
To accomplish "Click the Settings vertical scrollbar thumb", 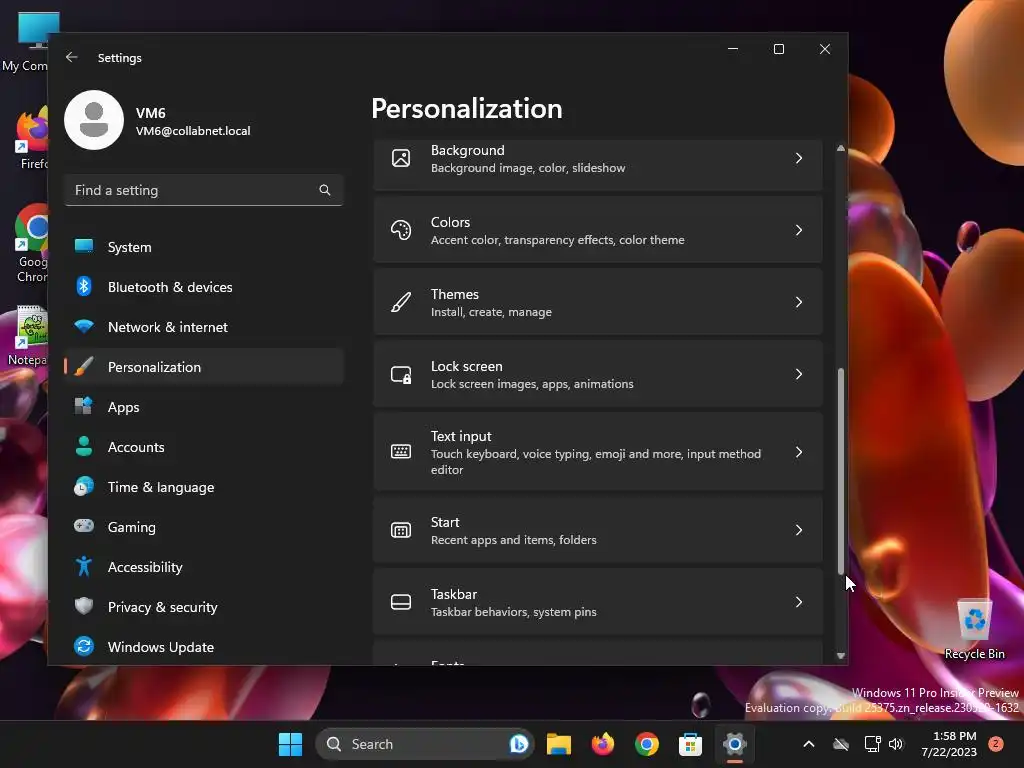I will 840,471.
